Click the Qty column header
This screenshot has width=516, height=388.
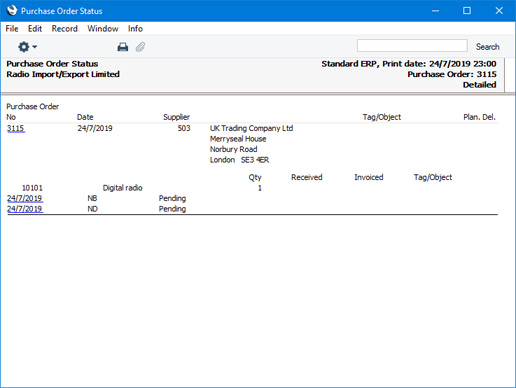[255, 177]
